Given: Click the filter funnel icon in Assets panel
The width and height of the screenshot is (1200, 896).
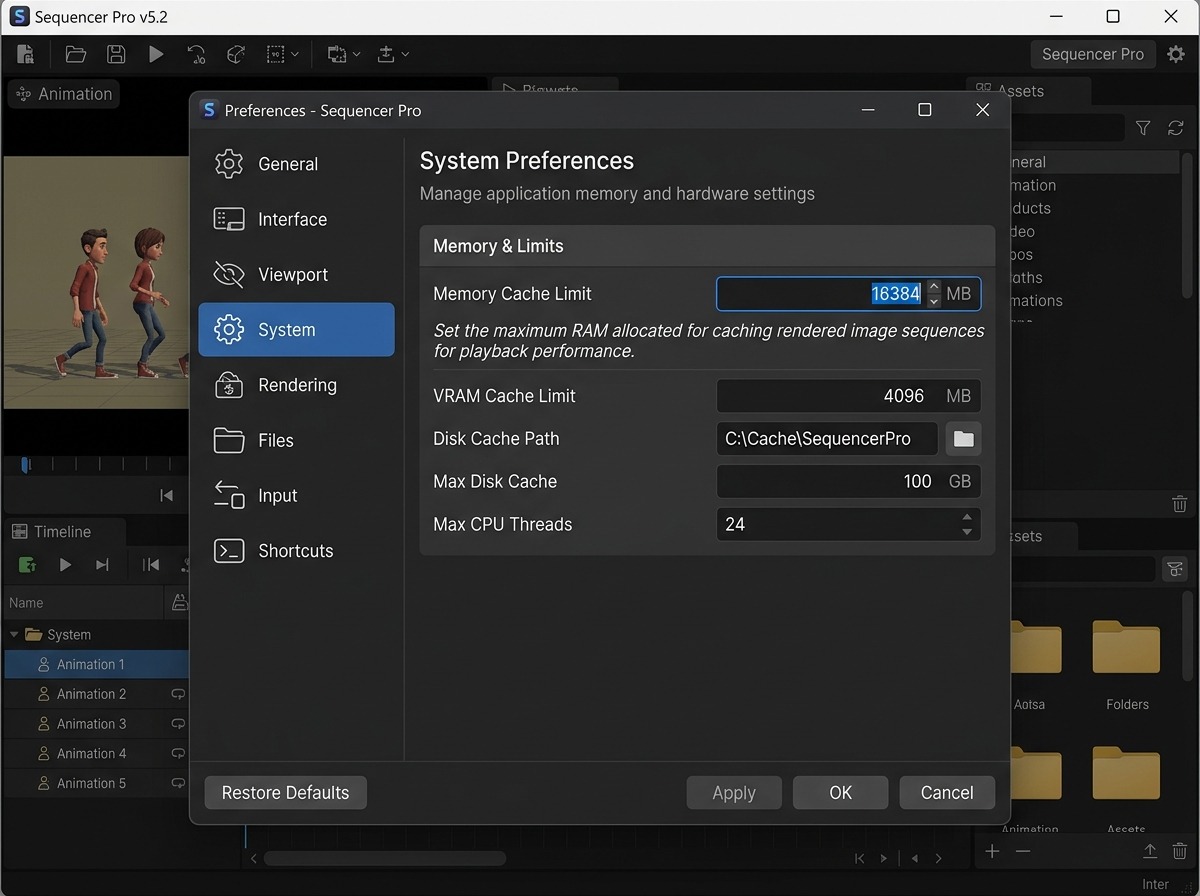Looking at the screenshot, I should [x=1143, y=128].
